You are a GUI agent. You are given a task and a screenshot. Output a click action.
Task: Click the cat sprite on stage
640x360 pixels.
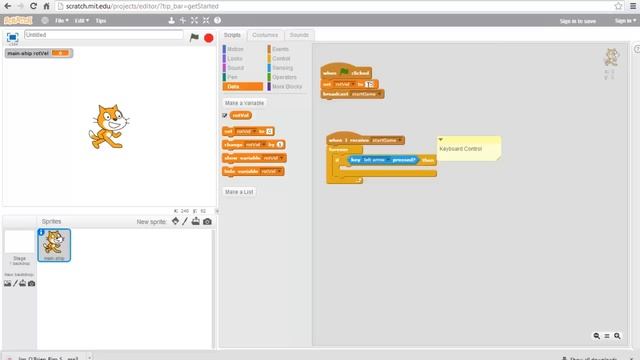[109, 127]
